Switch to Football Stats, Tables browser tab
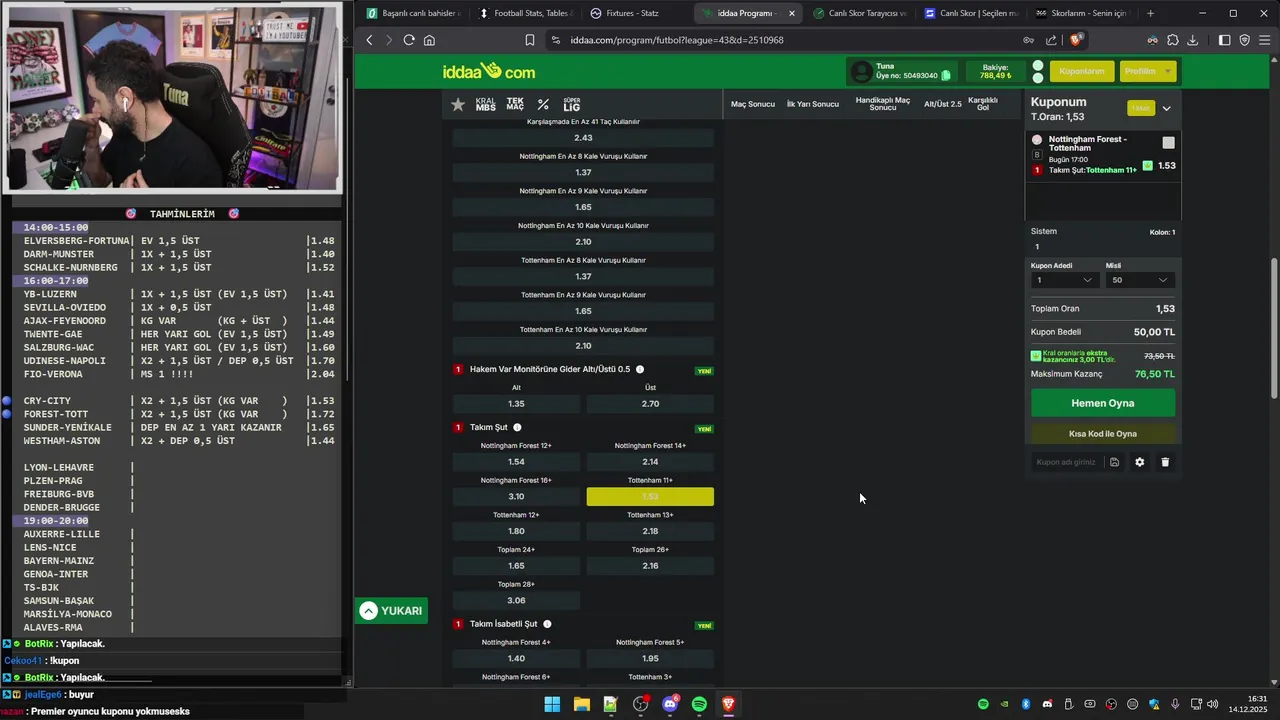This screenshot has width=1280, height=720. pyautogui.click(x=524, y=13)
